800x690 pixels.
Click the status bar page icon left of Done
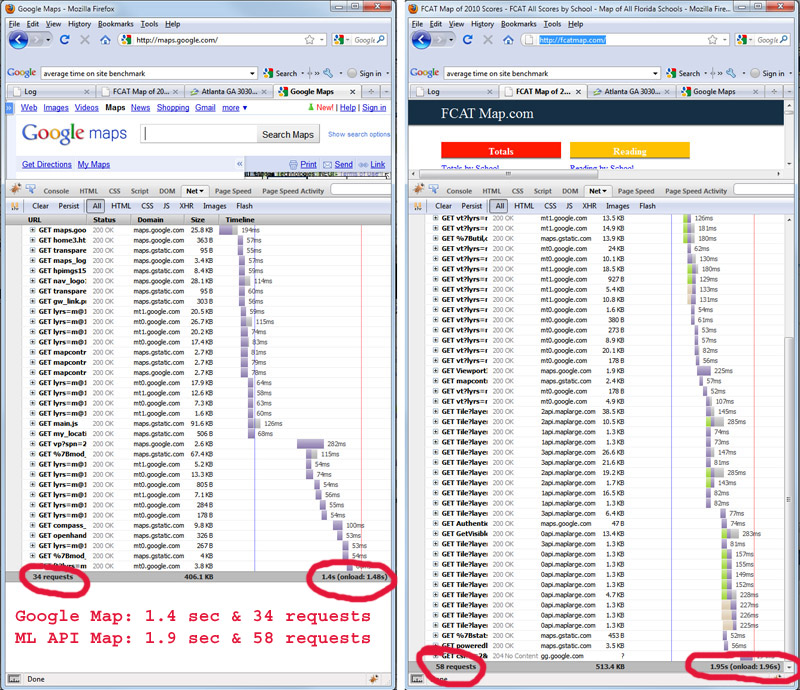[x=14, y=679]
